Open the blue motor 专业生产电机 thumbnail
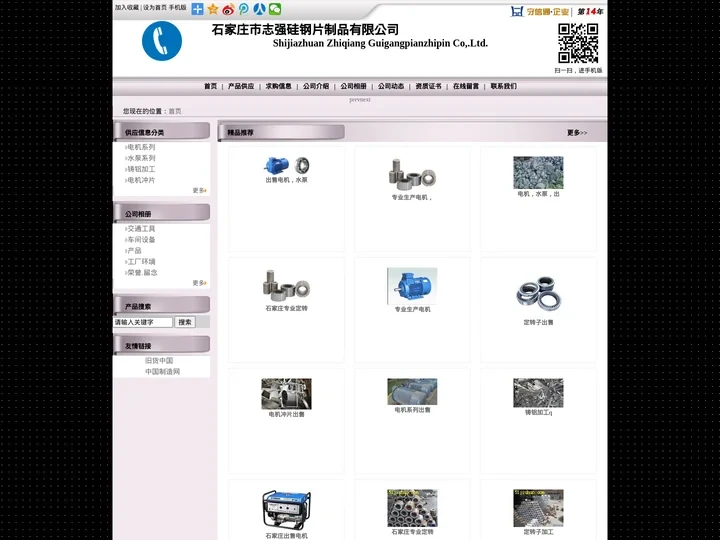Viewport: 720px width, 540px height. pyautogui.click(x=412, y=286)
